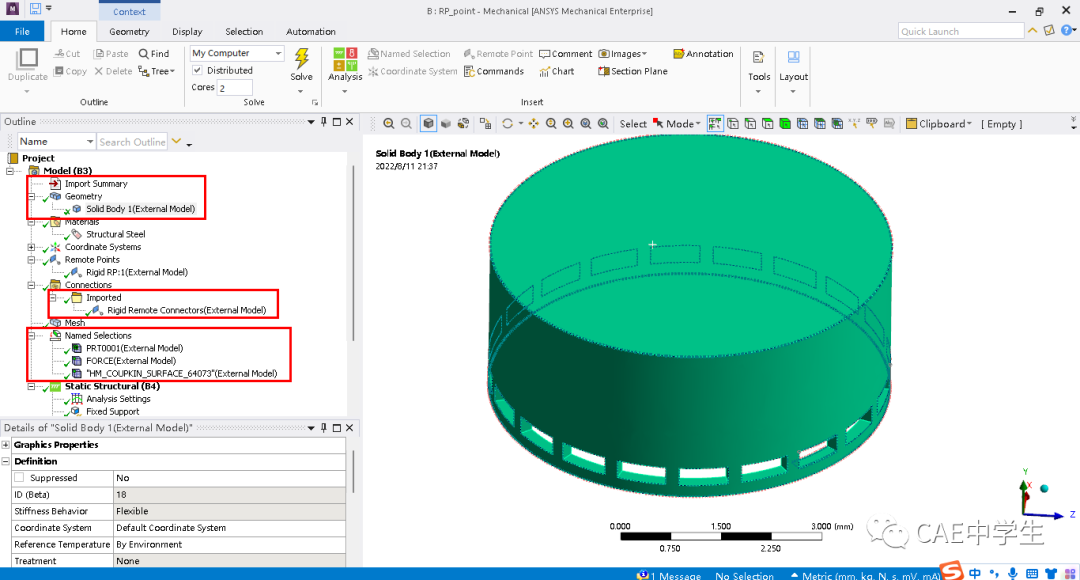Select Rigid Remote Connectors(External Model) tree item

coord(187,310)
